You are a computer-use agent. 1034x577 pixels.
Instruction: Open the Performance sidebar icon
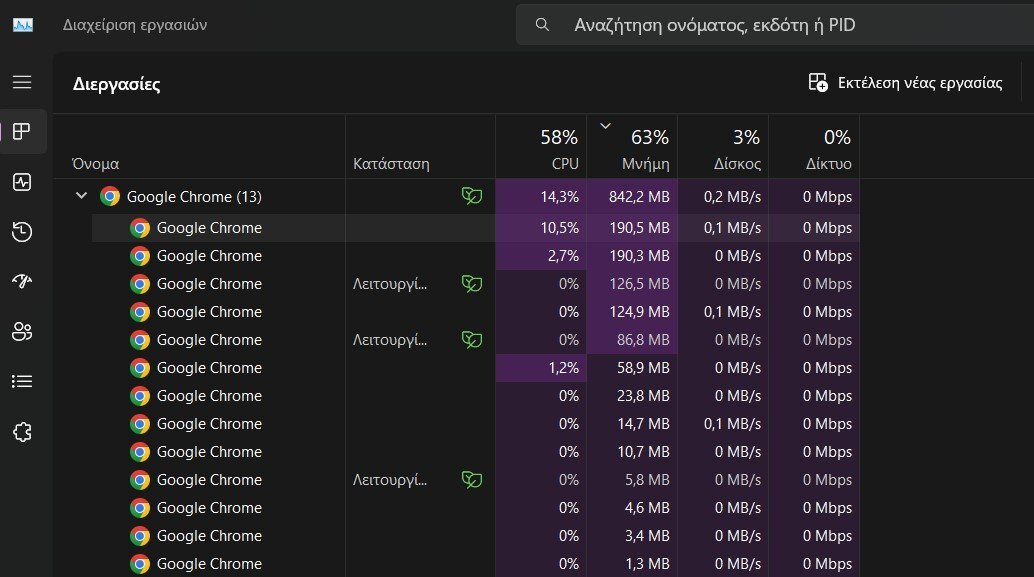[22, 182]
